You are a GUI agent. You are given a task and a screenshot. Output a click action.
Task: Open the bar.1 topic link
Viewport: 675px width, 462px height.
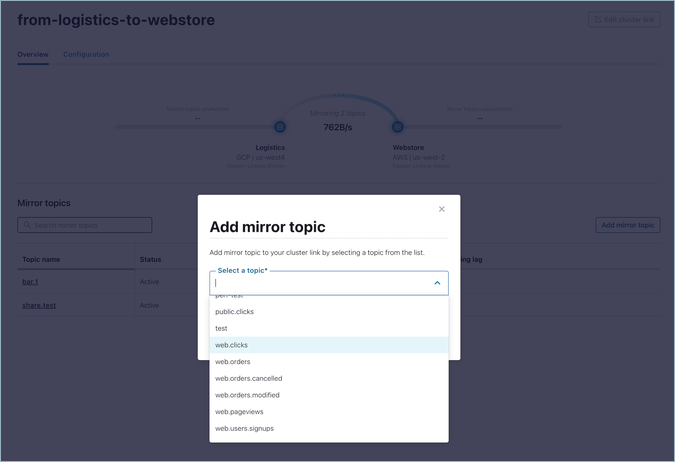point(30,282)
